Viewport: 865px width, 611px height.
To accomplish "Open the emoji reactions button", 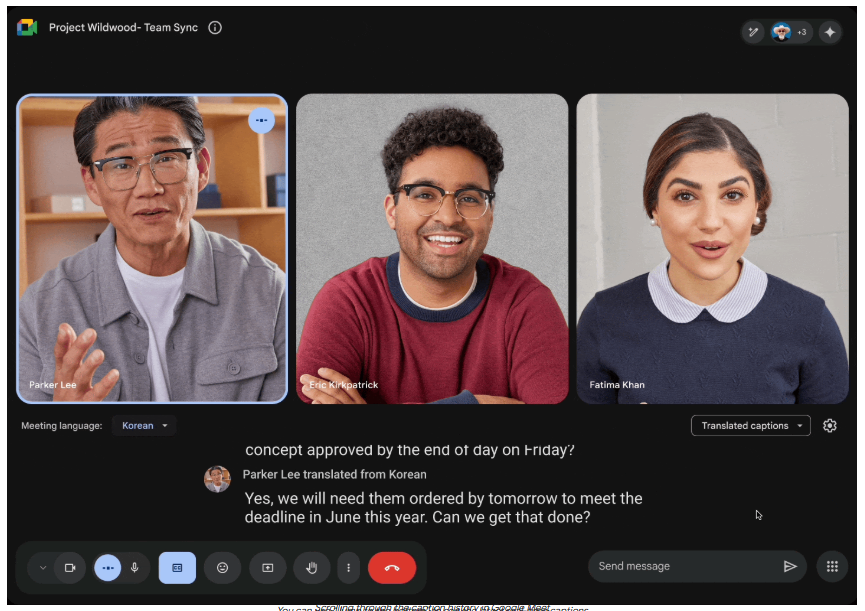I will click(222, 568).
